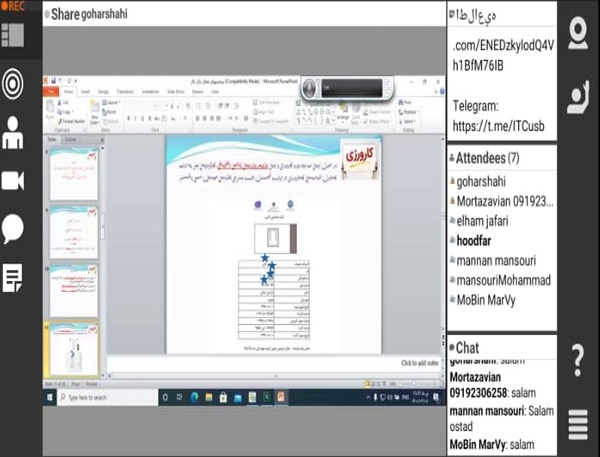This screenshot has height=457, width=600.
Task: Toggle the REC recording indicator
Action: click(x=14, y=6)
